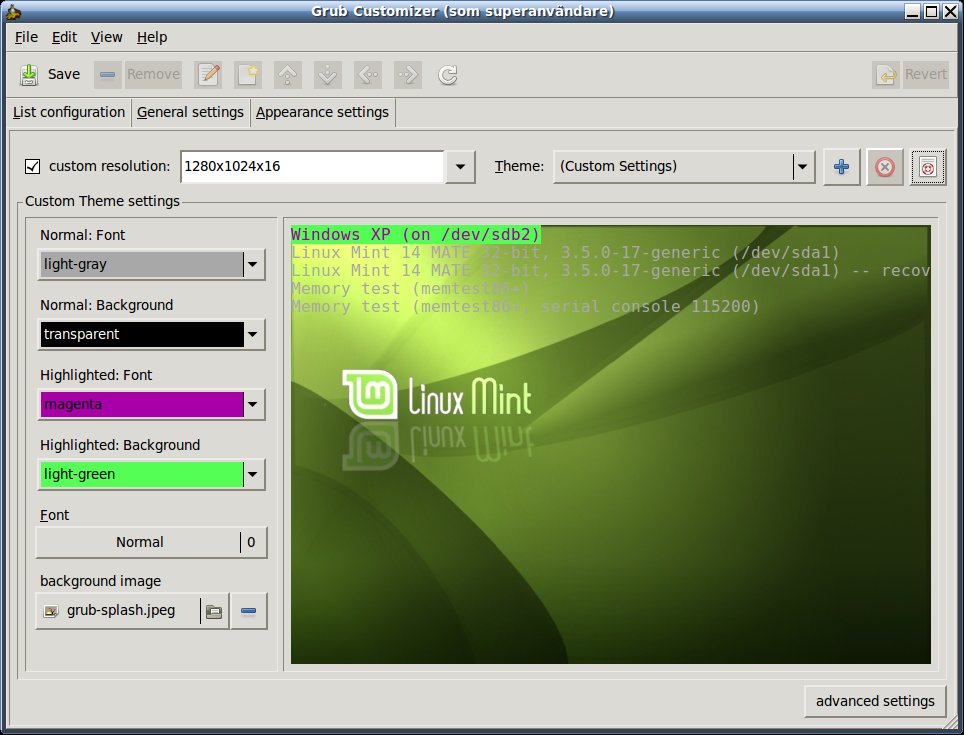Click the Grub Customizer title bar app icon
Viewport: 964px width, 735px height.
click(14, 11)
